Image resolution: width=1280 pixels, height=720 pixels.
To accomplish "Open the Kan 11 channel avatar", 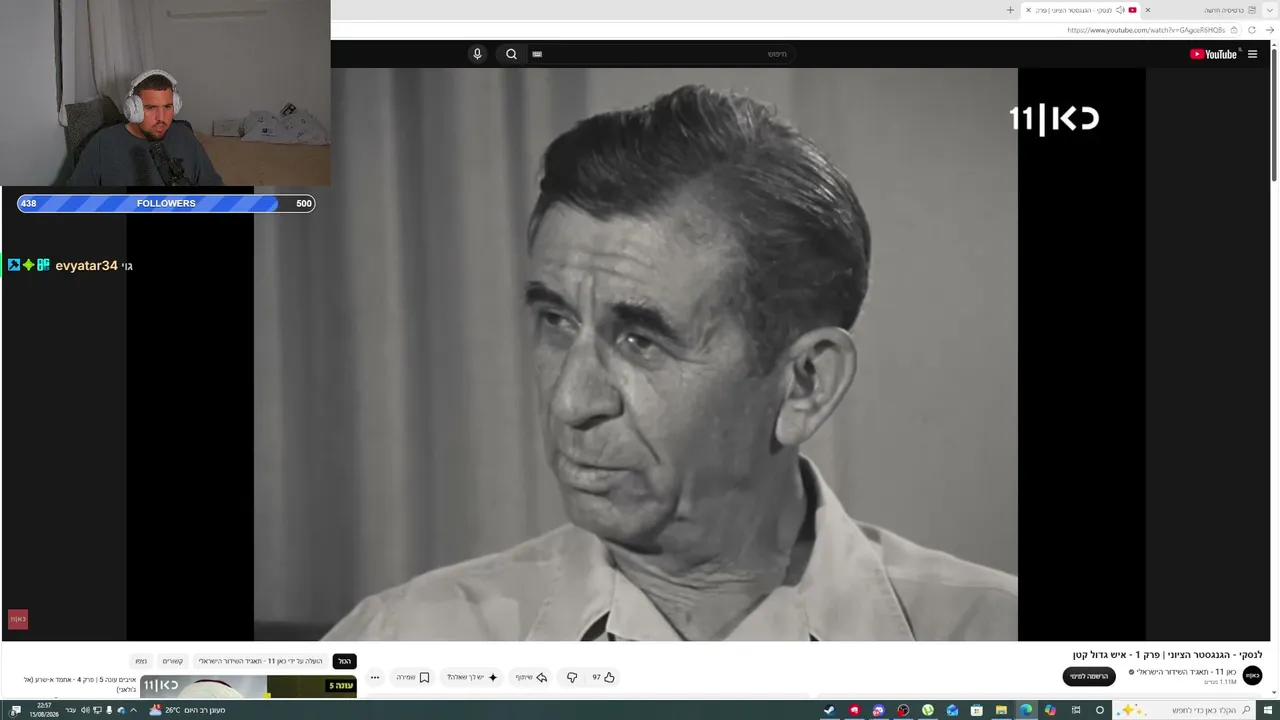I will pyautogui.click(x=1252, y=676).
